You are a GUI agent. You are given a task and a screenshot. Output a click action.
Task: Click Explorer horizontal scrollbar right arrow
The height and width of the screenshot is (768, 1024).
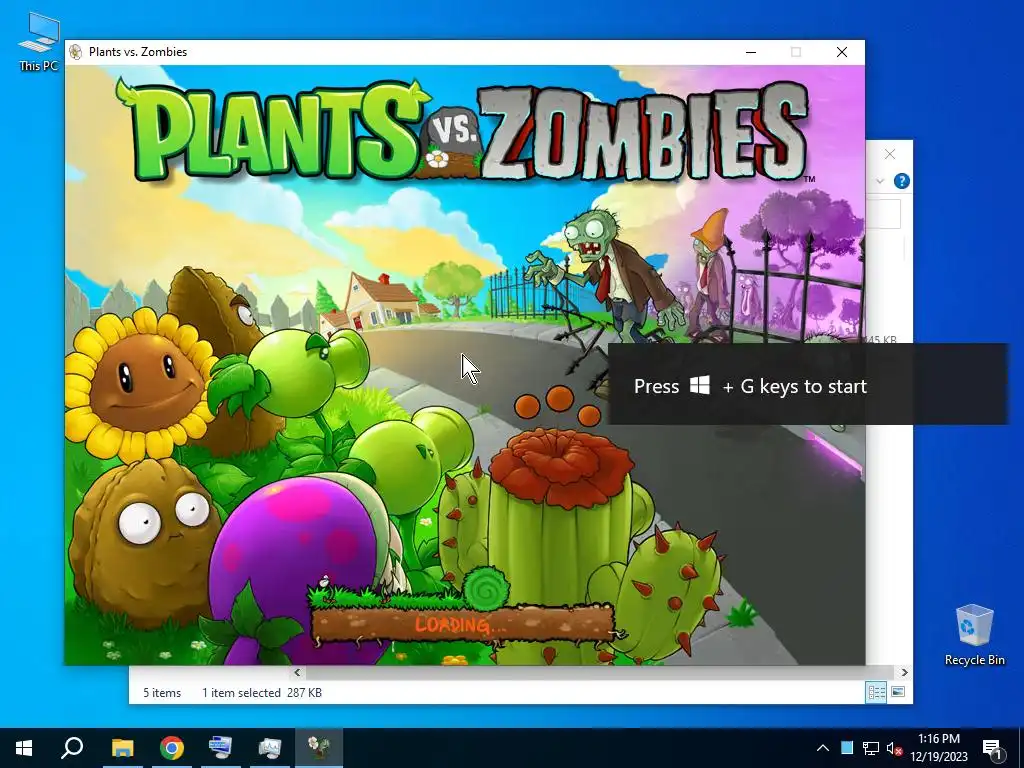tap(904, 672)
